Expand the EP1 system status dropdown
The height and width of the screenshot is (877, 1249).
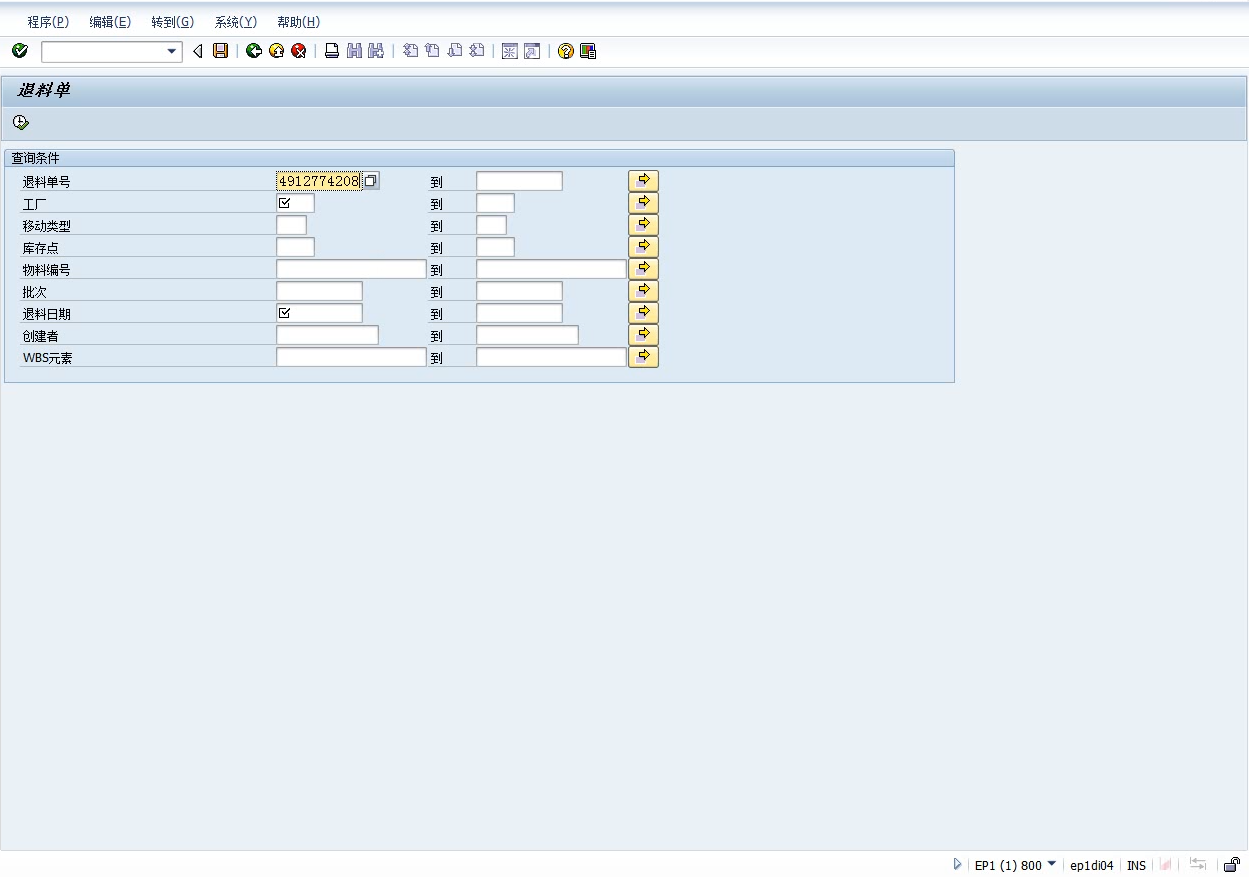pos(1051,864)
